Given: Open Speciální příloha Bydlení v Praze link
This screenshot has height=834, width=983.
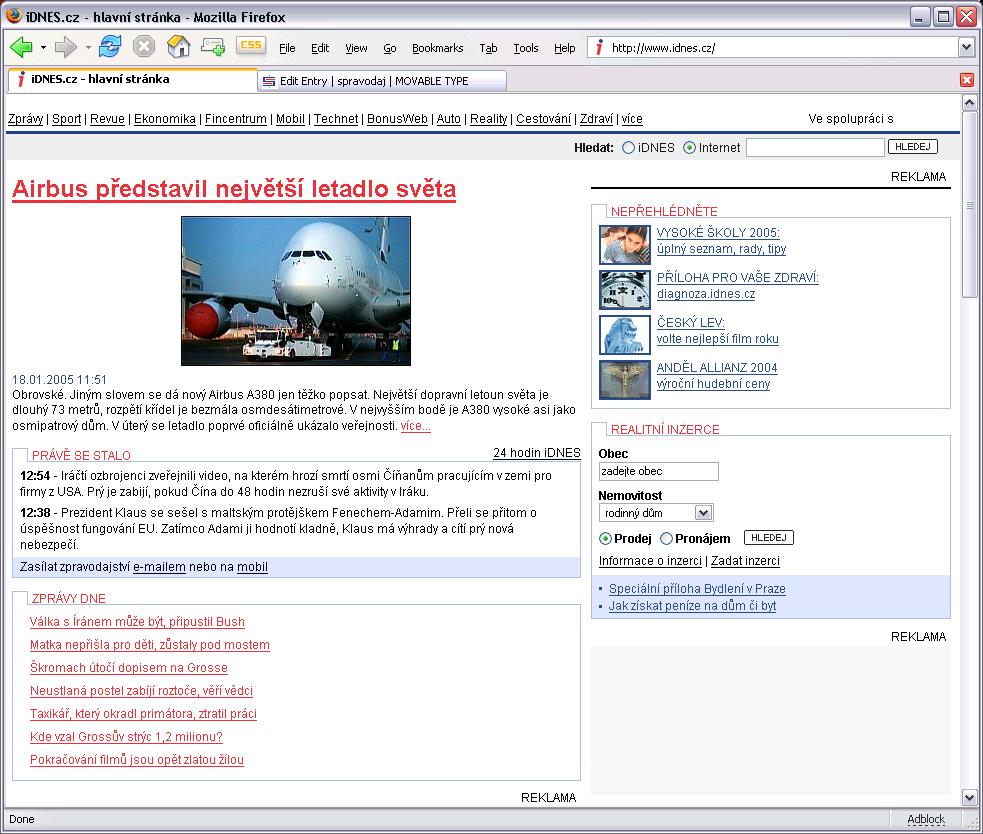Looking at the screenshot, I should pyautogui.click(x=697, y=589).
